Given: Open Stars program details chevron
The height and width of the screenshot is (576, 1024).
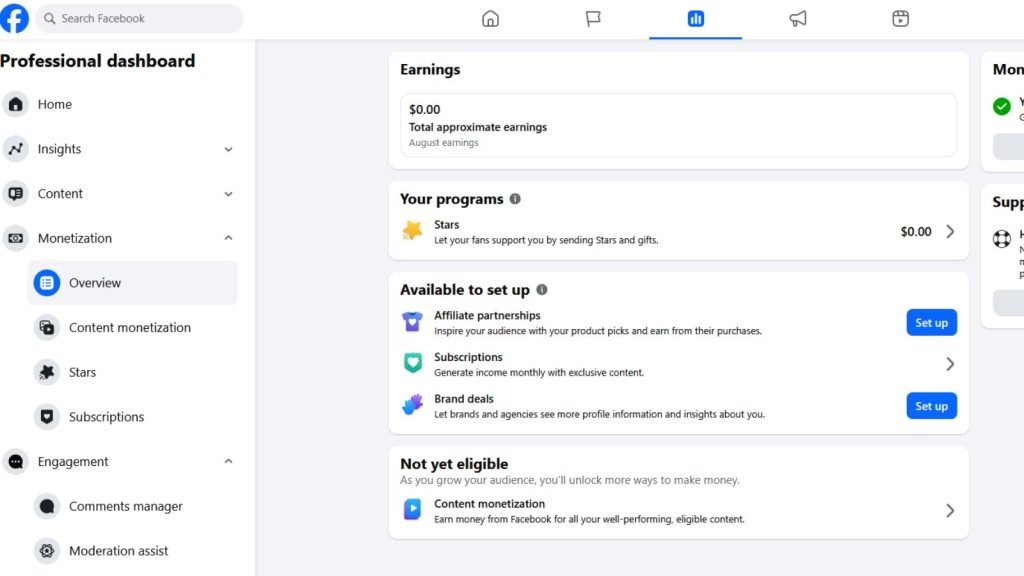Looking at the screenshot, I should tap(950, 231).
